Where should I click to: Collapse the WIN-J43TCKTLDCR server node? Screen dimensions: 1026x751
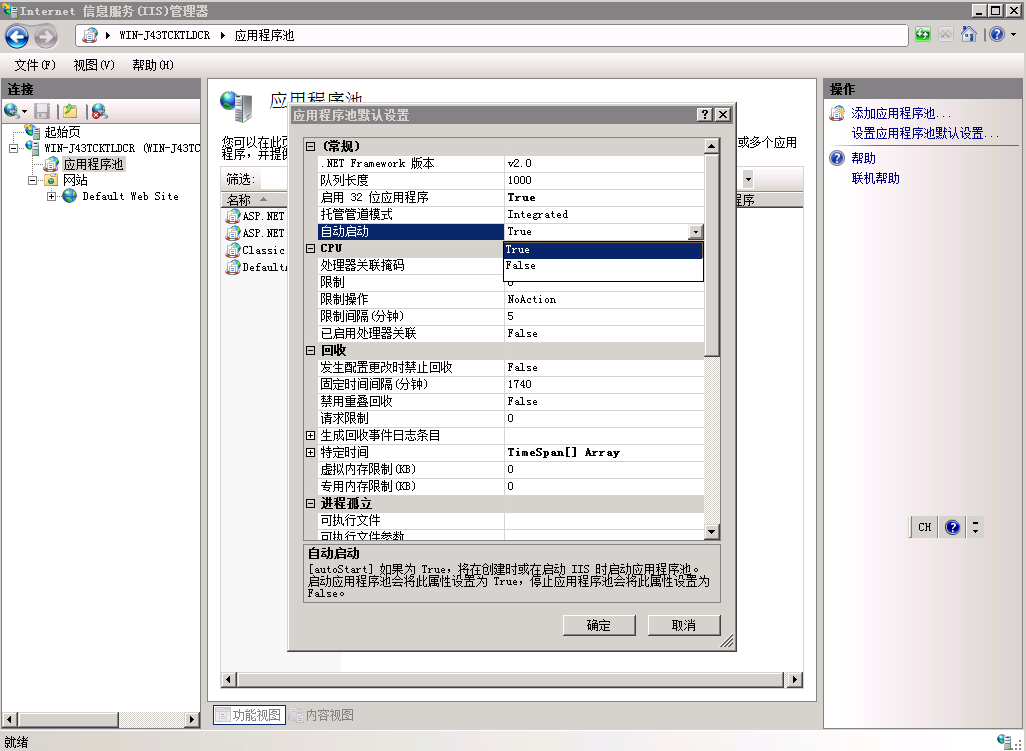[14, 148]
